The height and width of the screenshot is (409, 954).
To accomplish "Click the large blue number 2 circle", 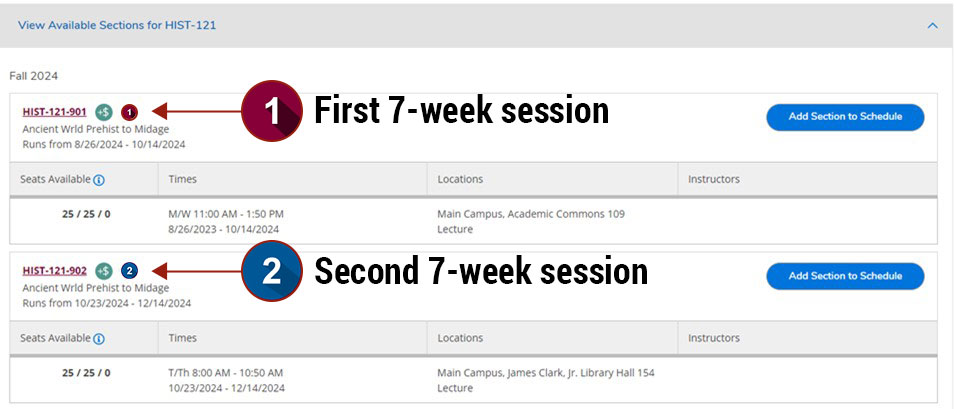I will tap(272, 270).
